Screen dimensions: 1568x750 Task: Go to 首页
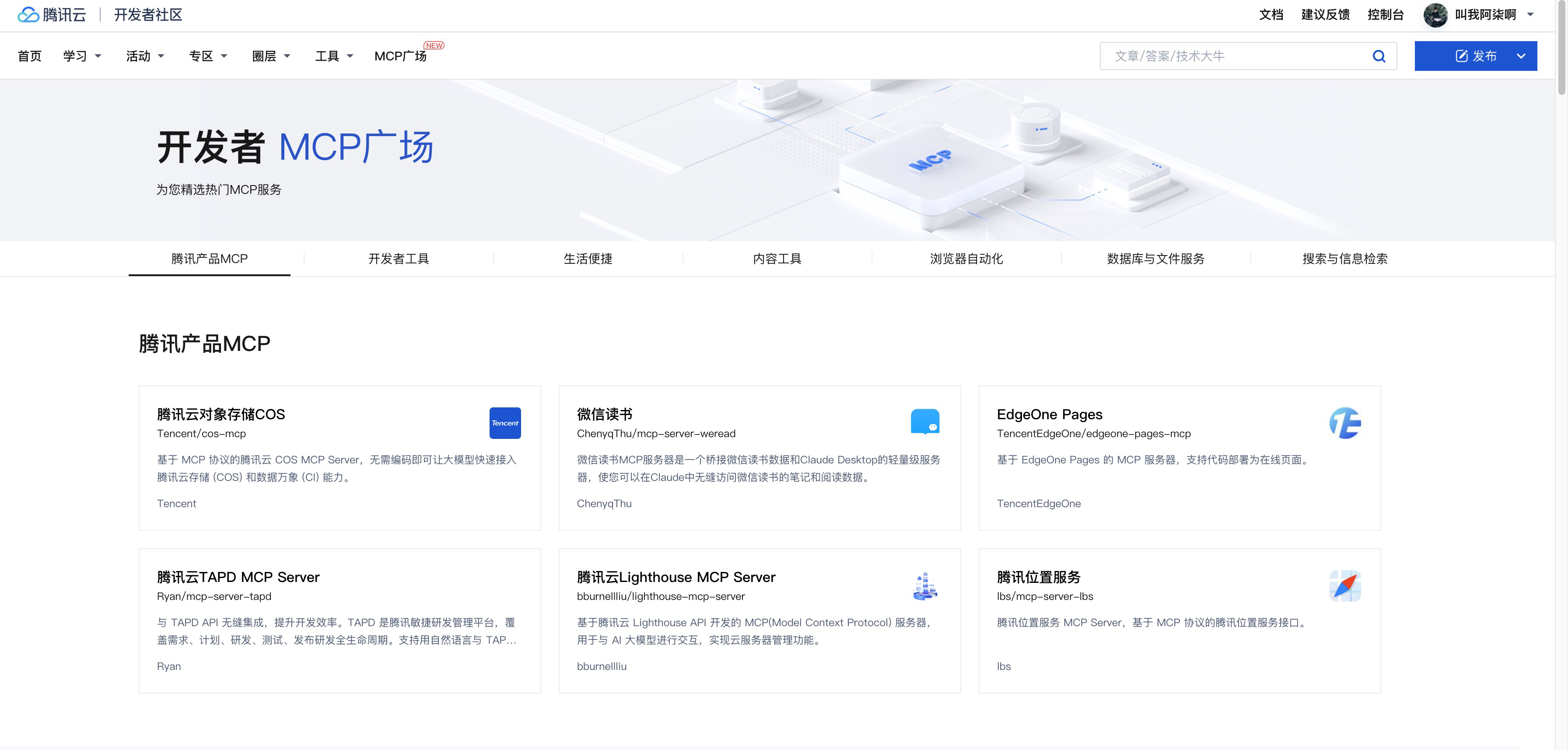click(x=29, y=56)
